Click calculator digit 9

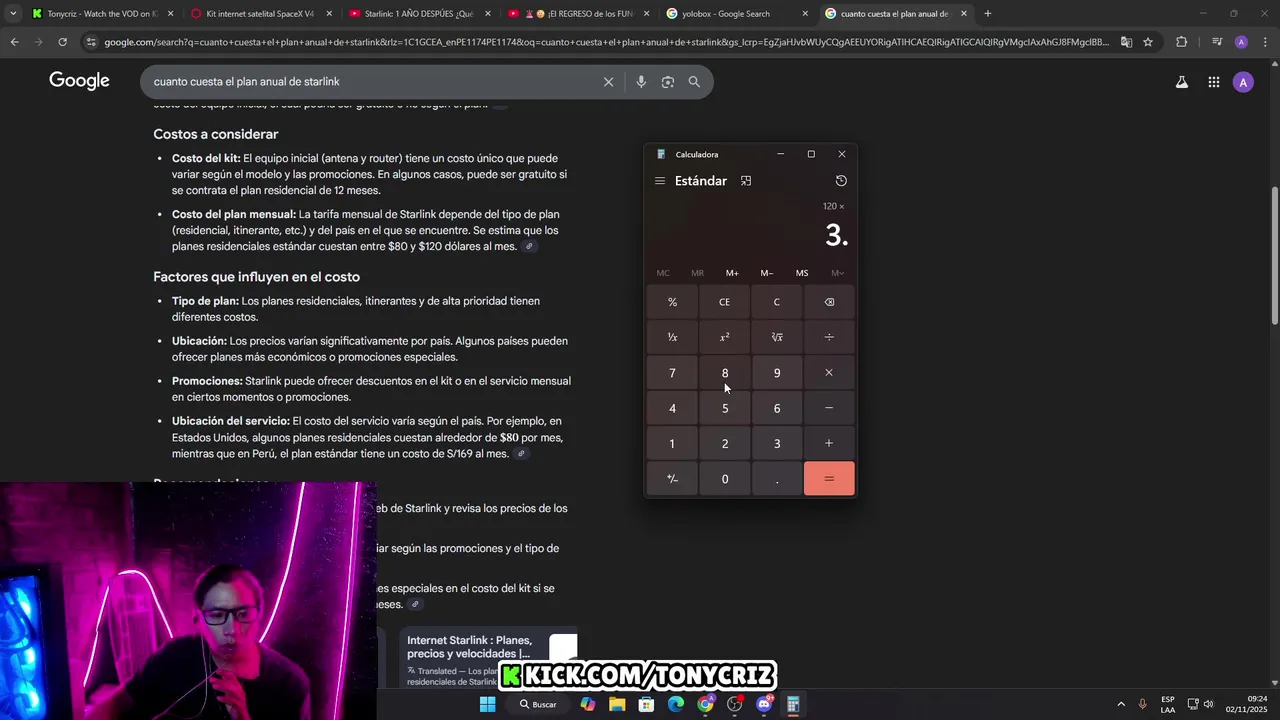pos(777,373)
